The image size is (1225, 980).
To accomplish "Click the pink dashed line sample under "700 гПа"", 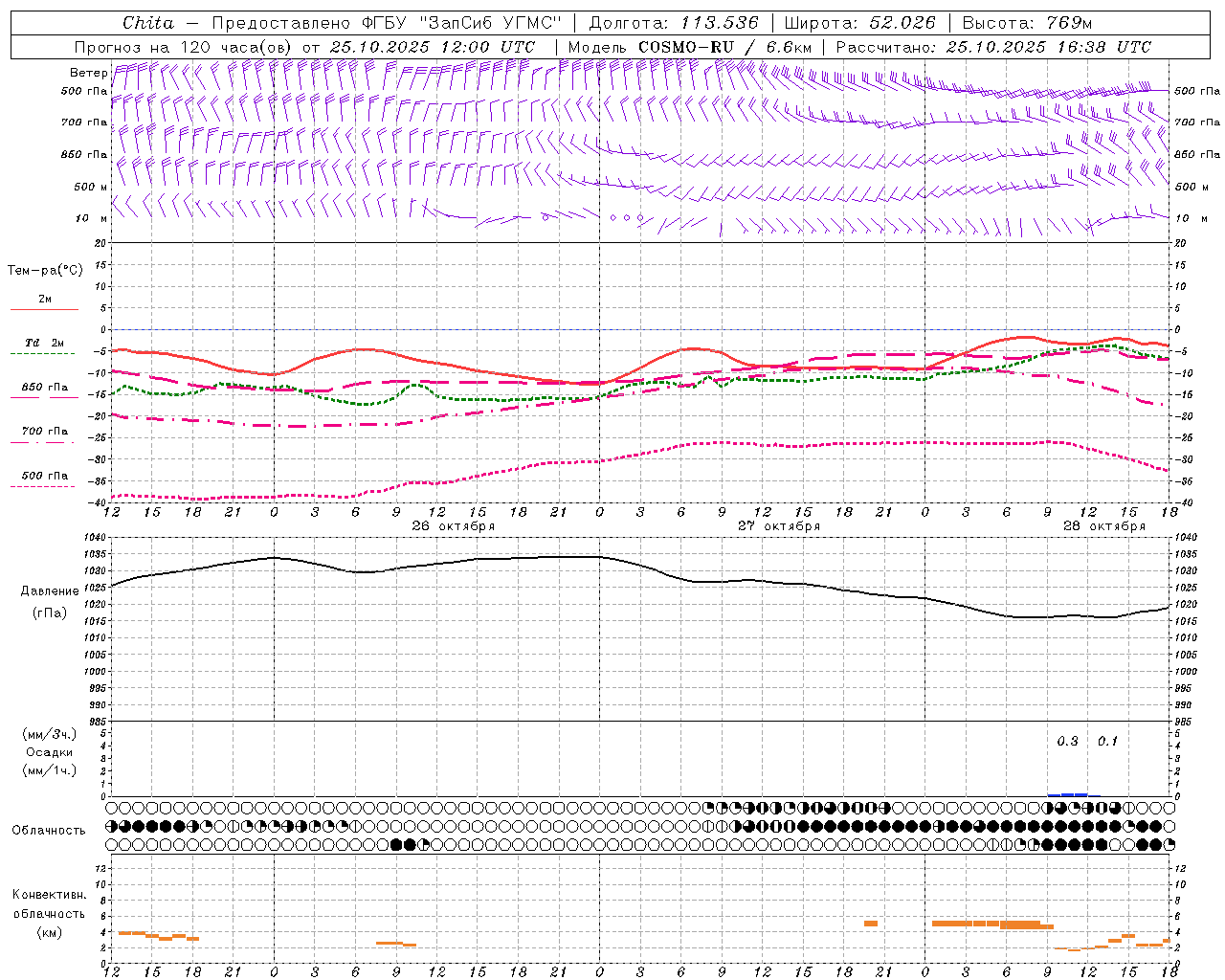I will click(43, 442).
